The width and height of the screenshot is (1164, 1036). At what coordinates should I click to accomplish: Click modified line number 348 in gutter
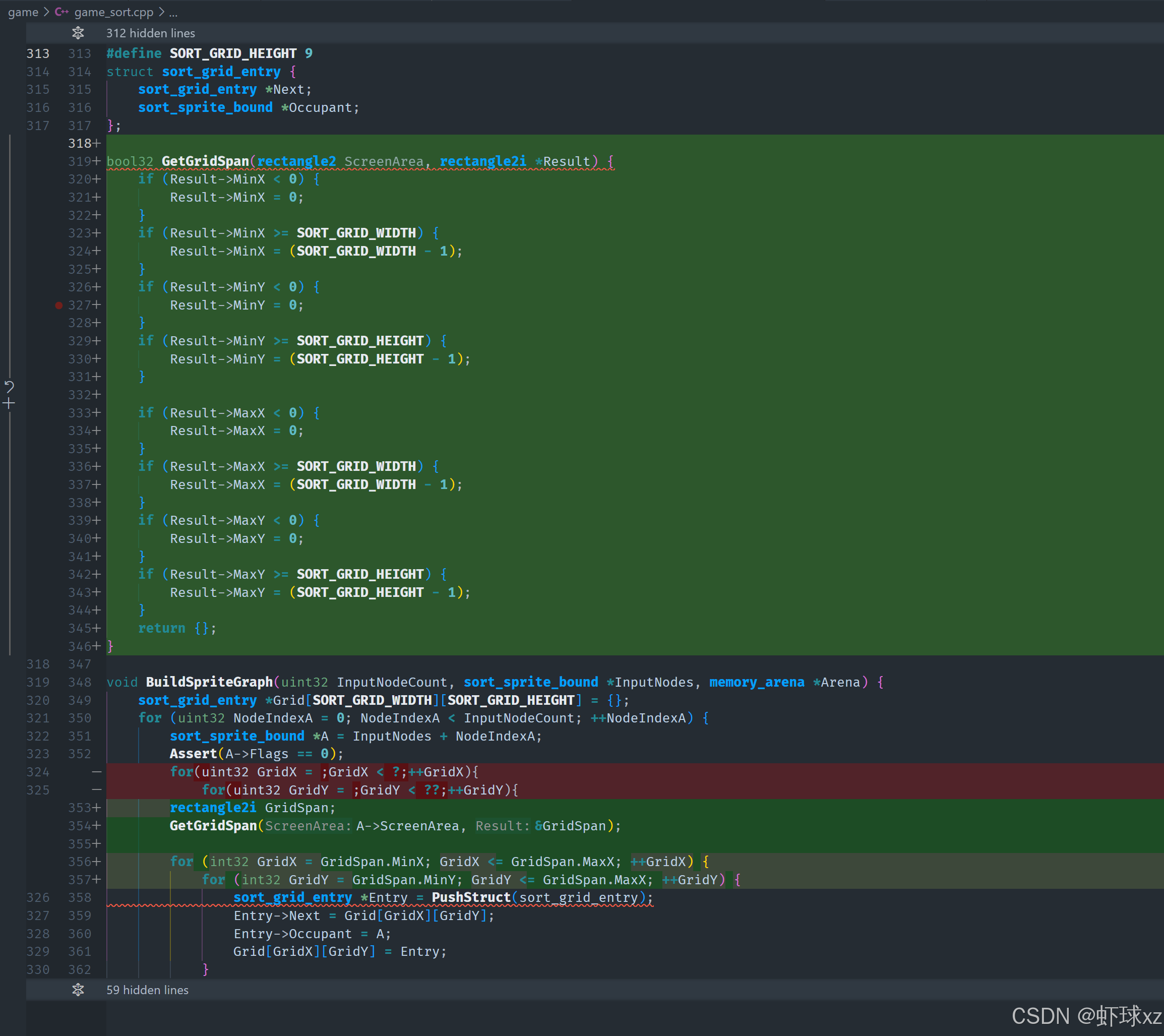tap(79, 682)
